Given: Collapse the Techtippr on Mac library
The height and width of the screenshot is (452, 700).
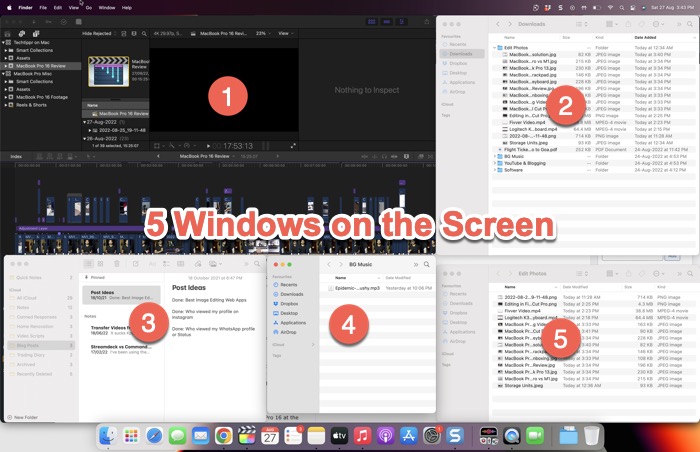Looking at the screenshot, I should 4,42.
